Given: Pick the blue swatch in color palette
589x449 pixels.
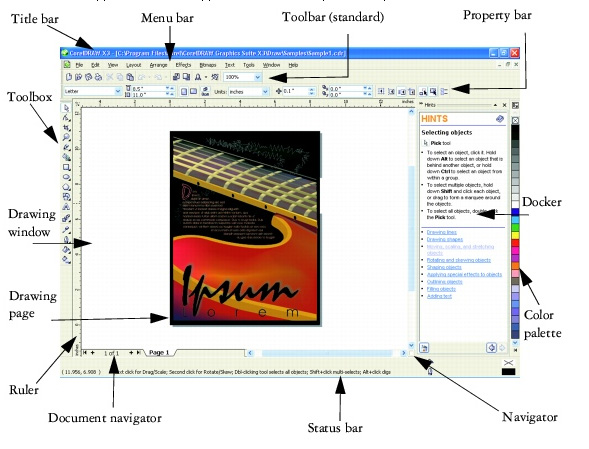Looking at the screenshot, I should (515, 212).
